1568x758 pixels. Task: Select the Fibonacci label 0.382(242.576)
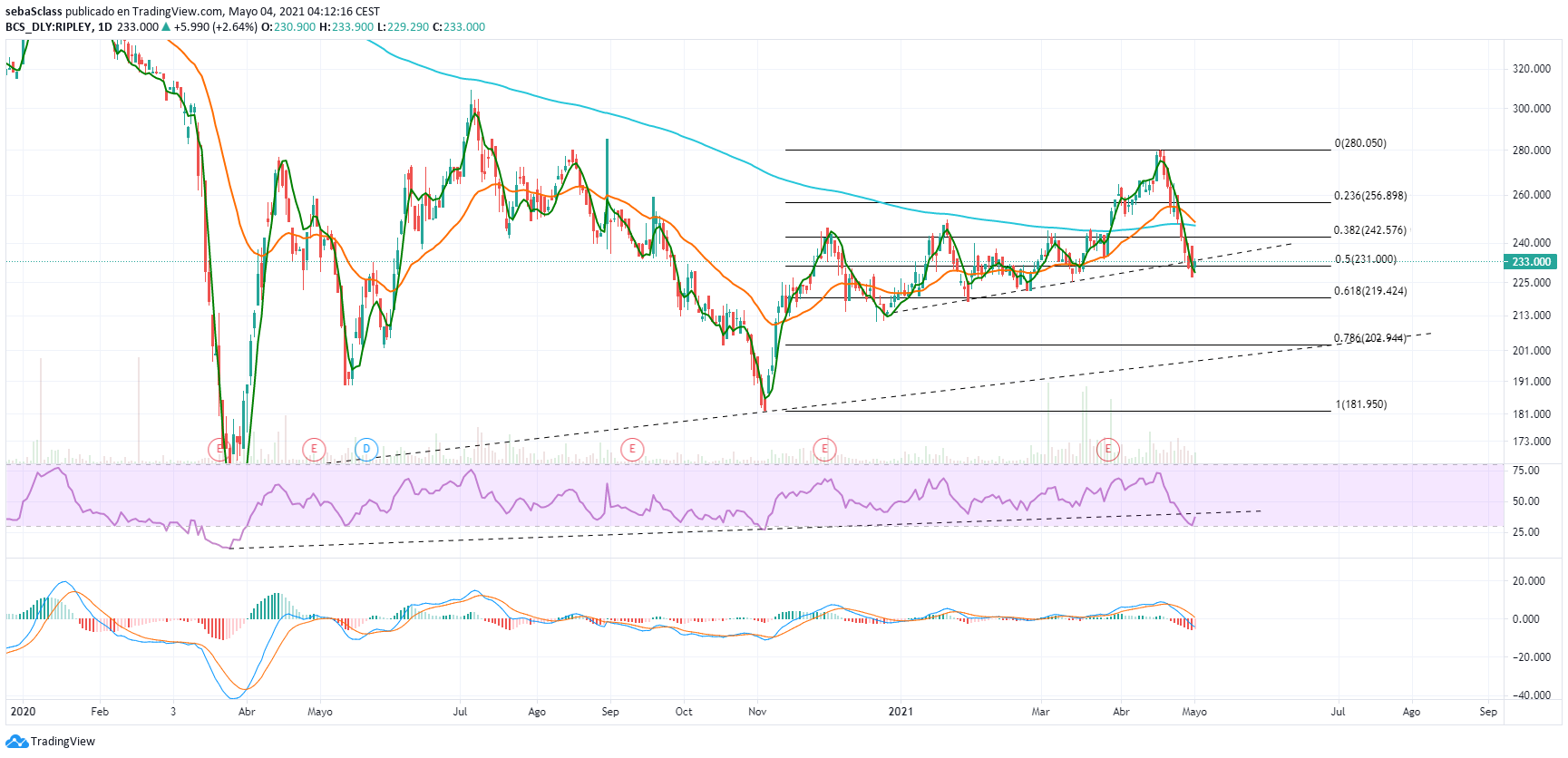(1370, 230)
